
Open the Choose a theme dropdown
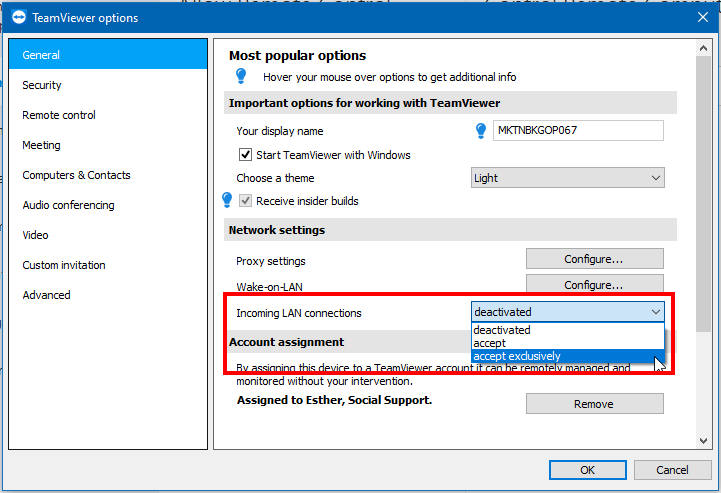coord(567,178)
